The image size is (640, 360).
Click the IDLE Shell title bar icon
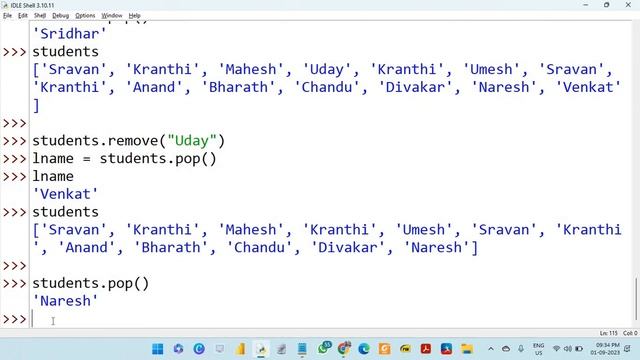[5, 5]
